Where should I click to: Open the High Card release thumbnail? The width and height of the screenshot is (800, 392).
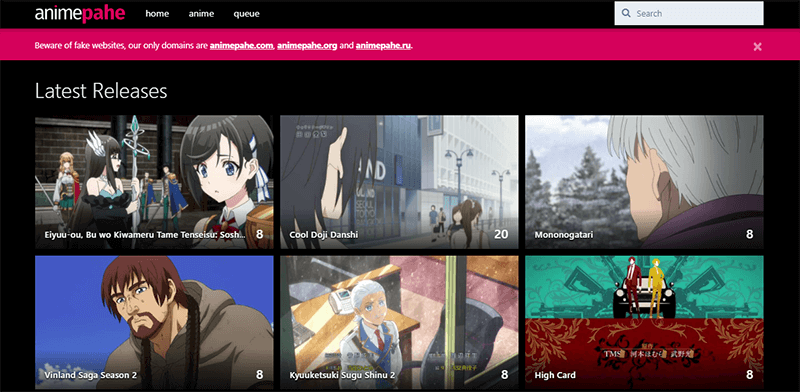coord(644,323)
